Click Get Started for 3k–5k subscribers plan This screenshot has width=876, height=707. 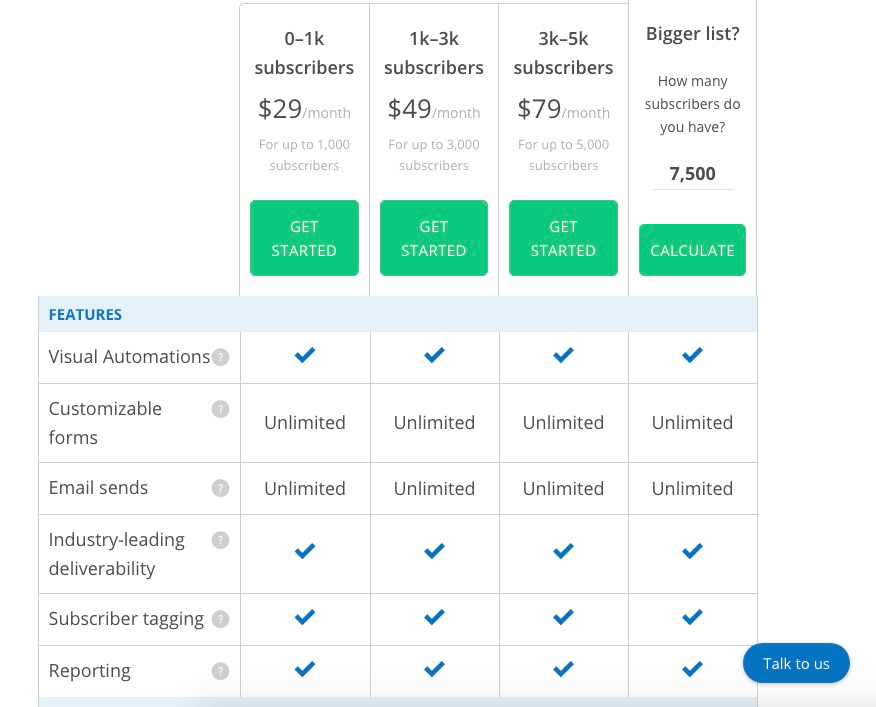(563, 238)
